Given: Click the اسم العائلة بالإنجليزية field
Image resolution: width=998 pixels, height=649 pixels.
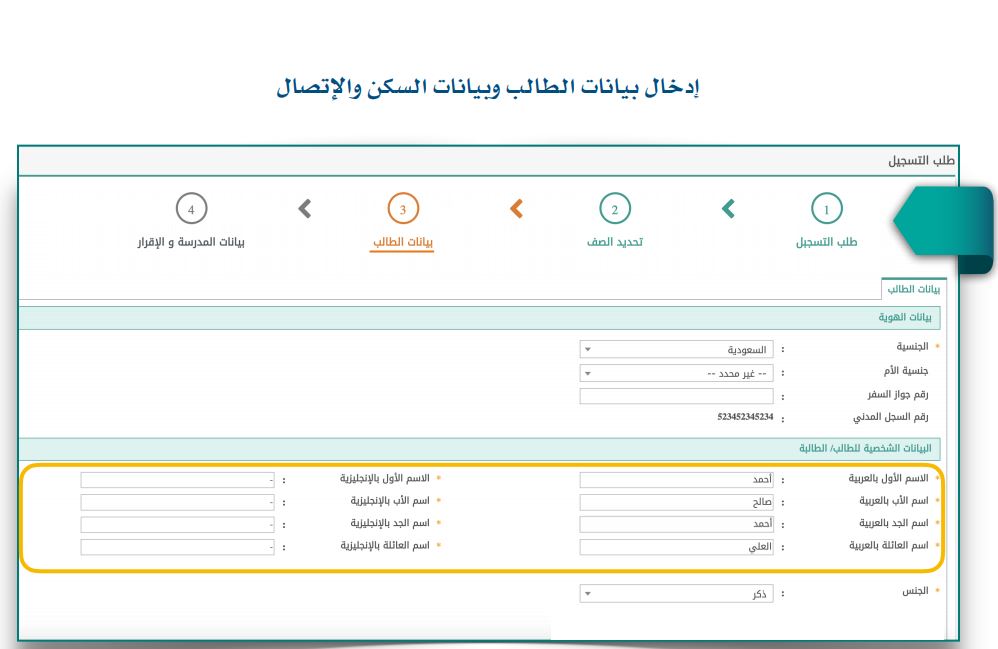Looking at the screenshot, I should pyautogui.click(x=178, y=547).
